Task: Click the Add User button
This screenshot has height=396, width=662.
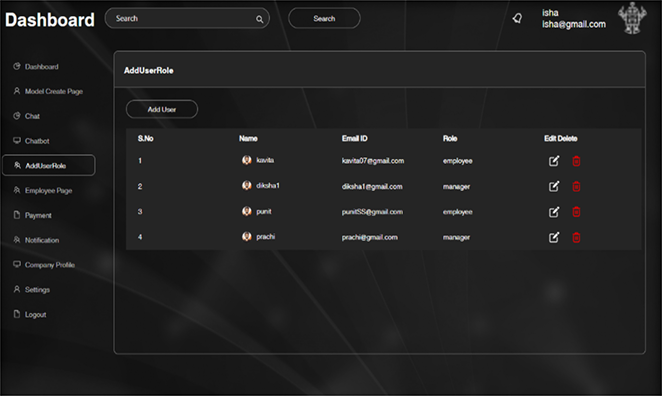Action: click(x=162, y=109)
